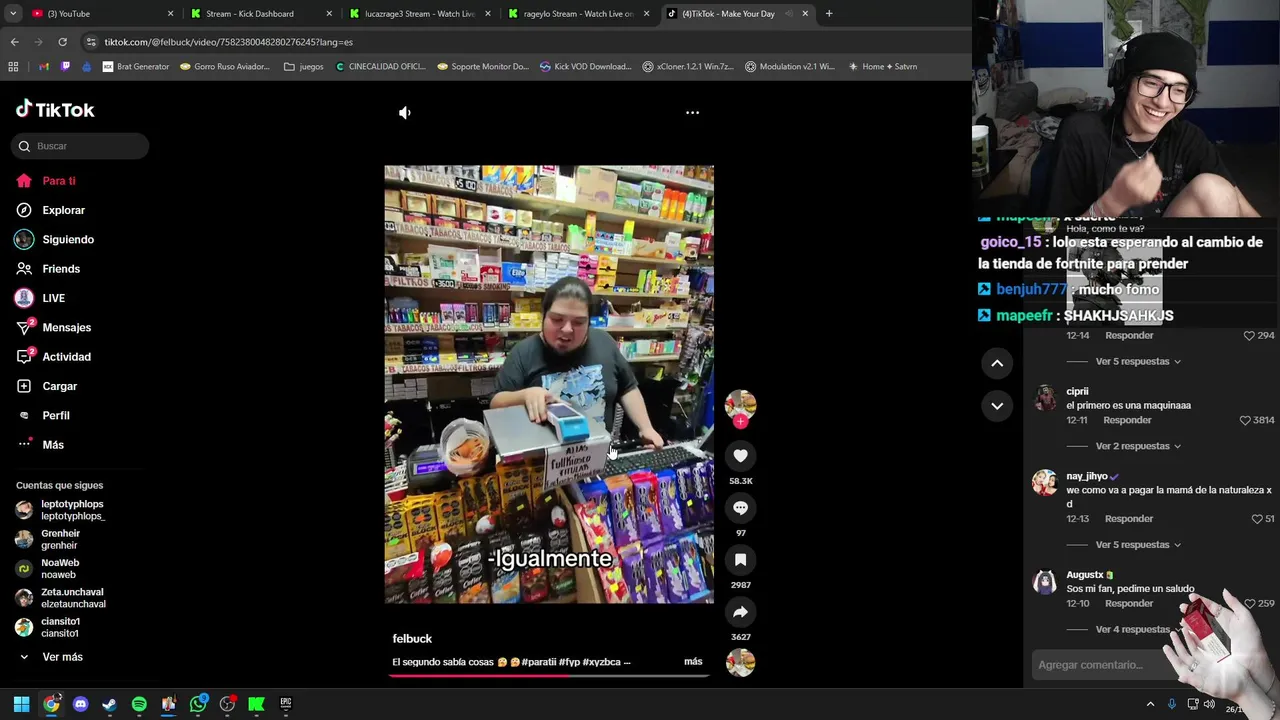Click the TikTok logo
This screenshot has width=1280, height=720.
55,110
